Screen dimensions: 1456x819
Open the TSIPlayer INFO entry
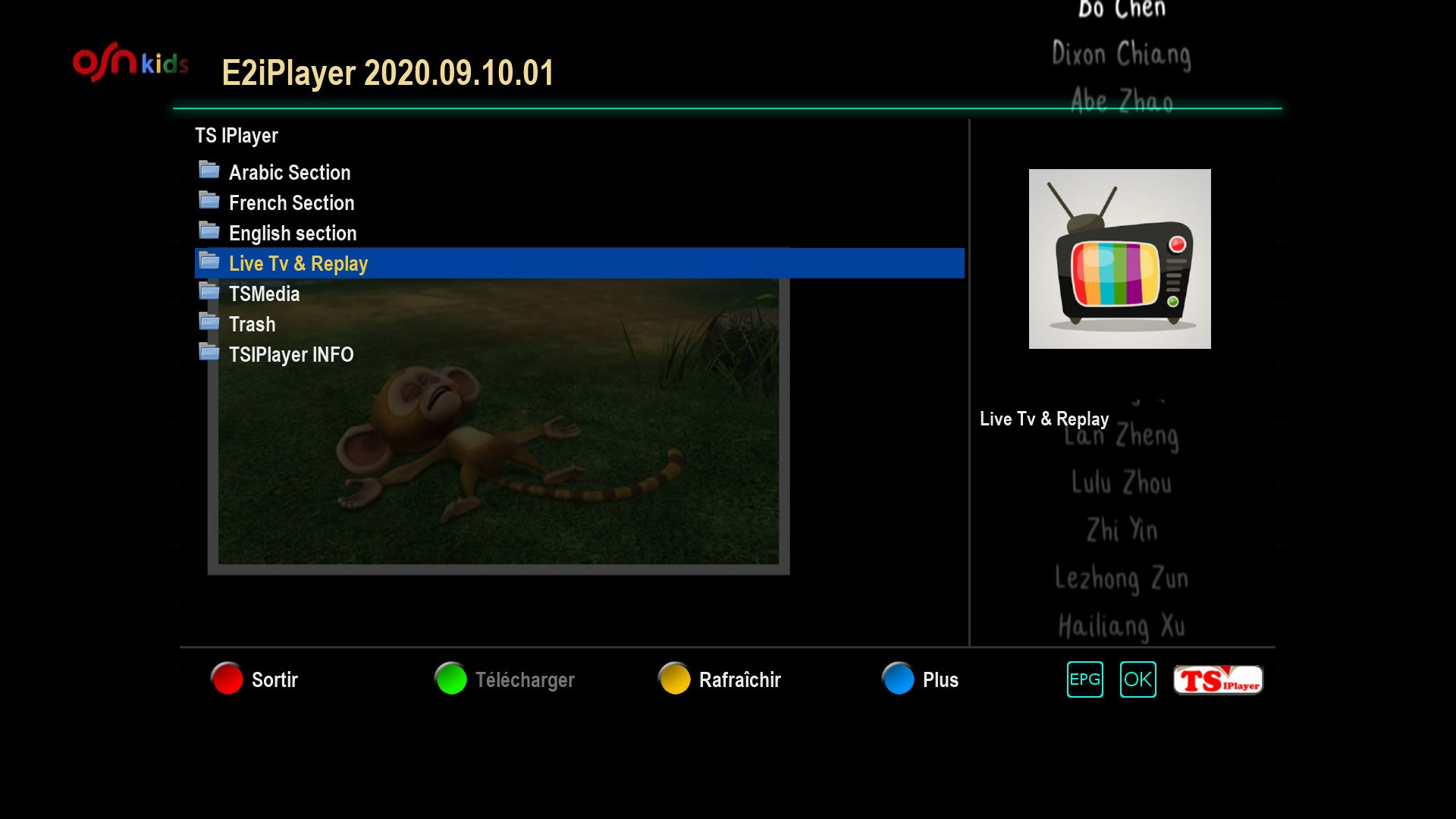coord(291,355)
